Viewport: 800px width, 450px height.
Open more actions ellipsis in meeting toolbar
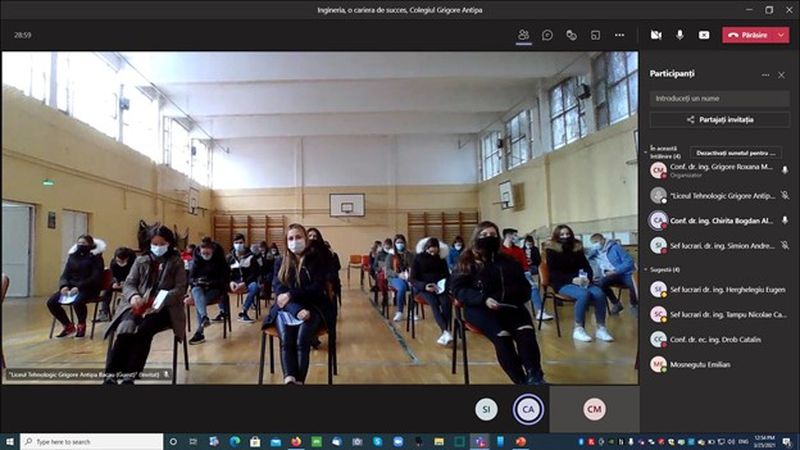coord(619,34)
